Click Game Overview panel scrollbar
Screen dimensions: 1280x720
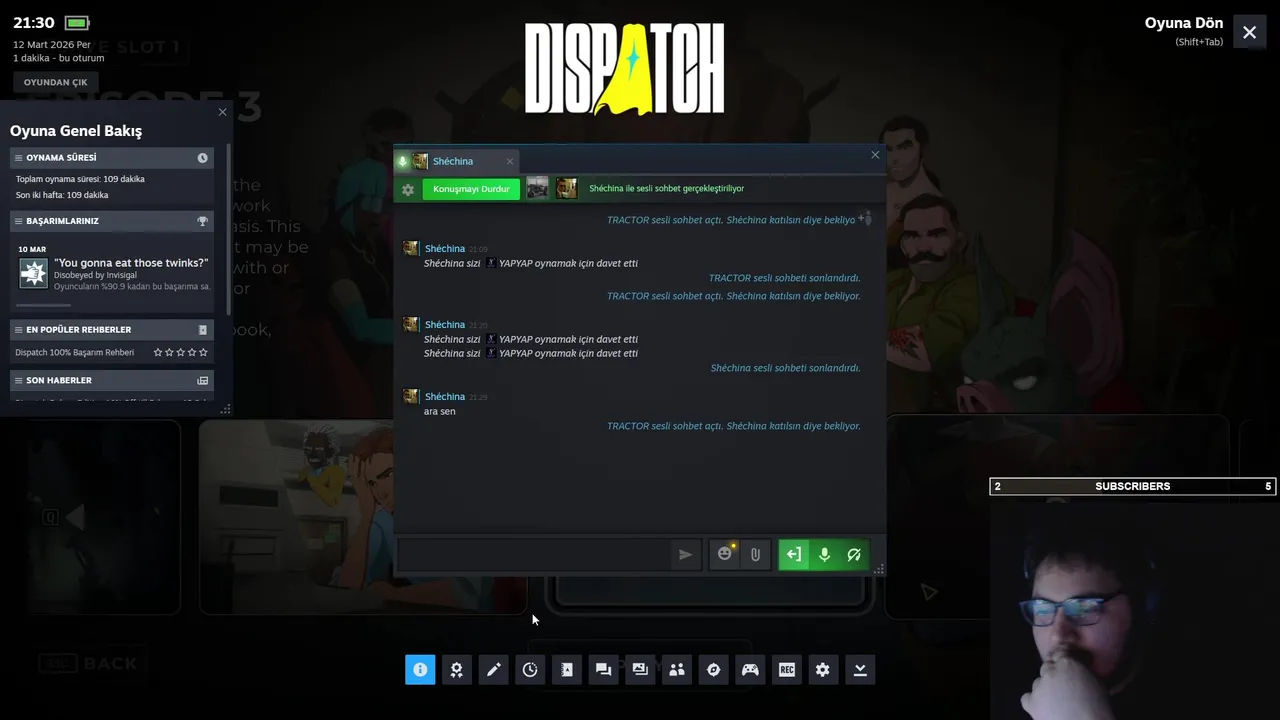tap(229, 230)
